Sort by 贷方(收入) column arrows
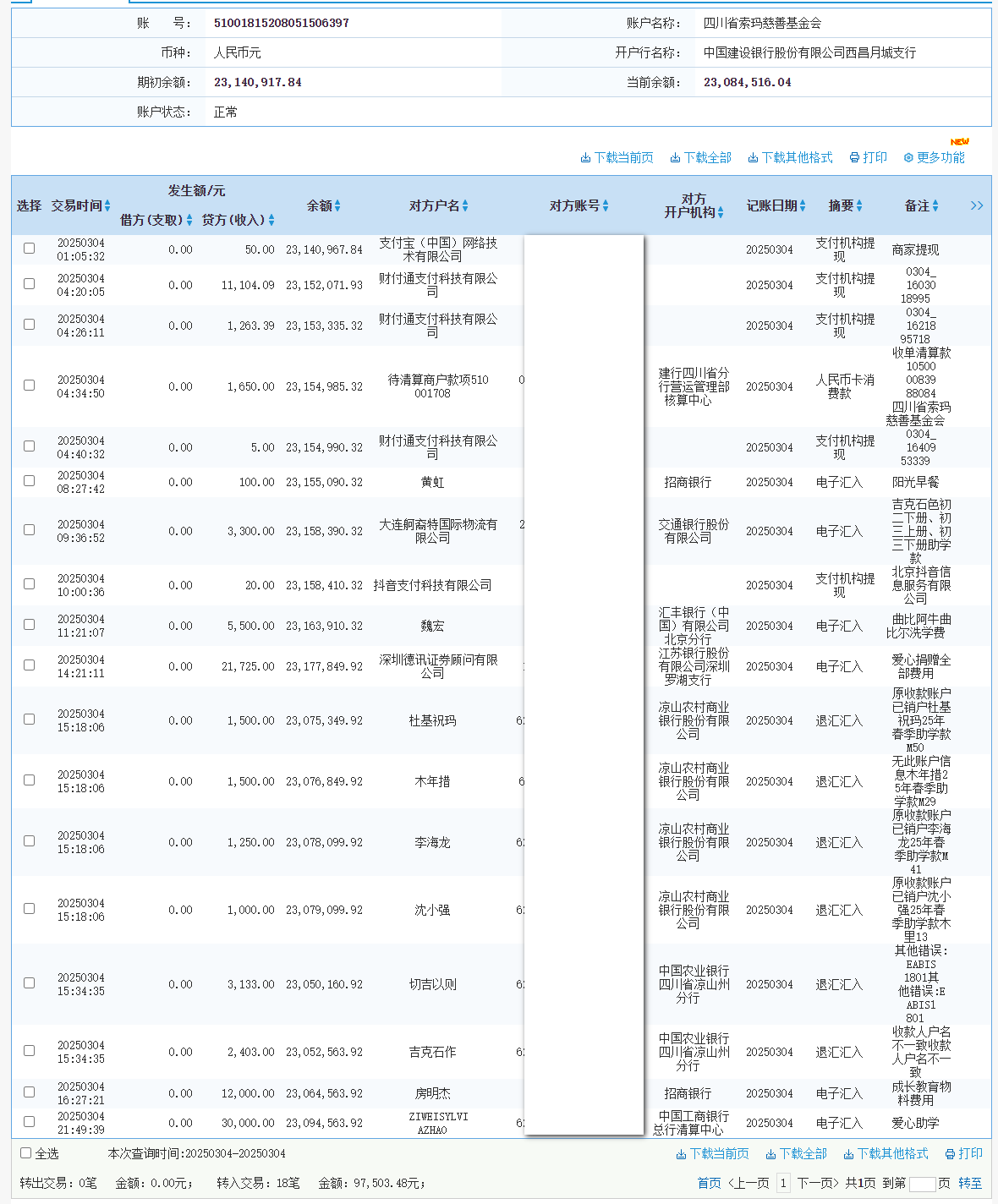This screenshot has width=998, height=1204. point(271,221)
